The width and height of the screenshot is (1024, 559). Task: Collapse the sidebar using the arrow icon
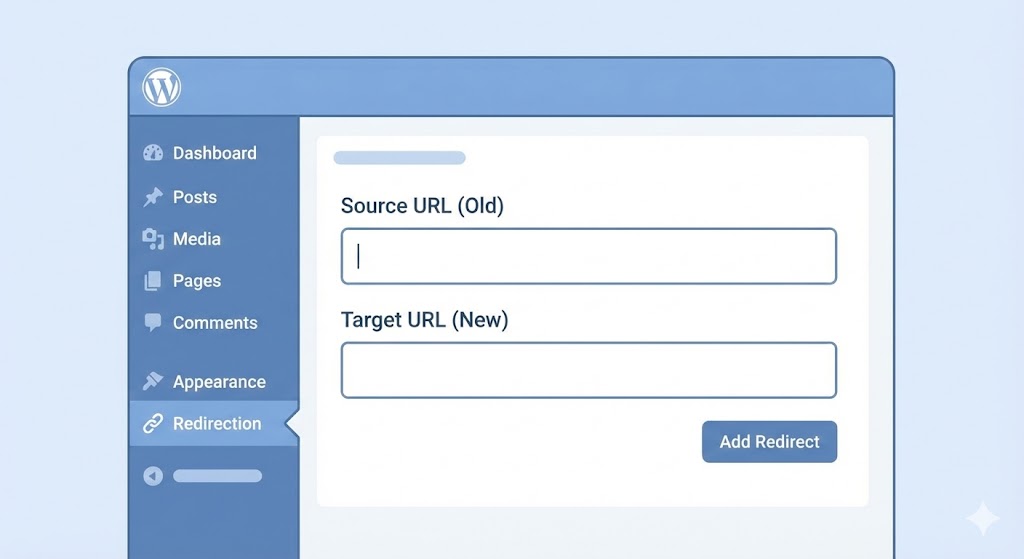tap(153, 476)
